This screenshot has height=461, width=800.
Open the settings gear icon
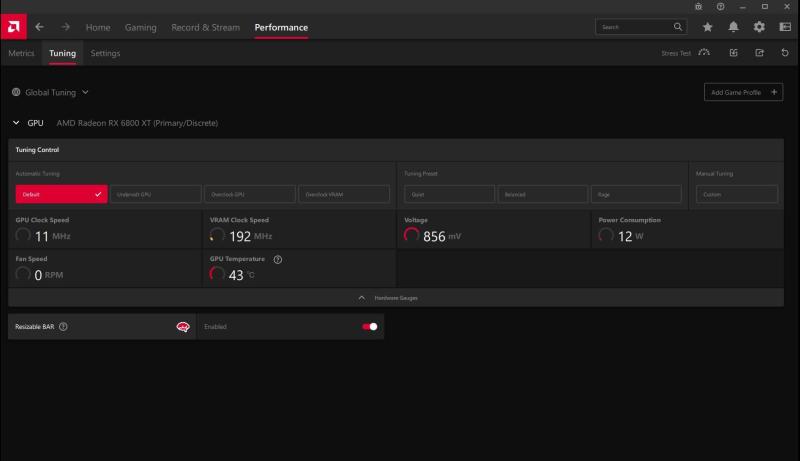[759, 27]
